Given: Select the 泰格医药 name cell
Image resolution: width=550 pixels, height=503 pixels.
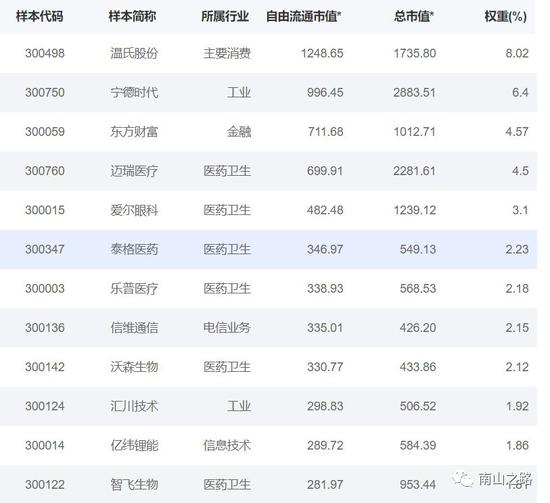Looking at the screenshot, I should point(134,249).
